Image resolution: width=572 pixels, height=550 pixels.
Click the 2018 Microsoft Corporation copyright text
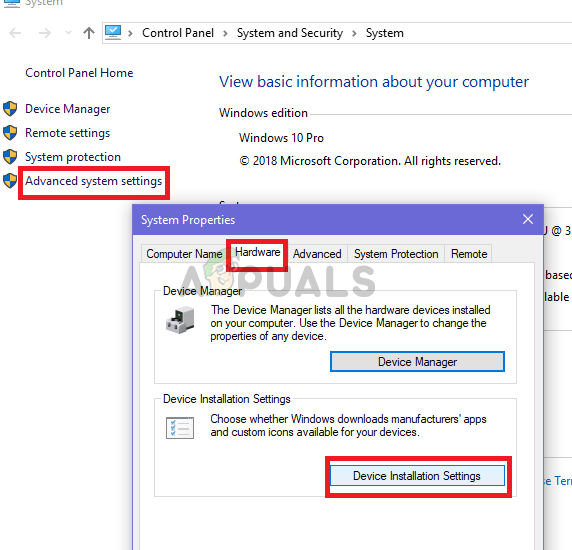tap(370, 161)
